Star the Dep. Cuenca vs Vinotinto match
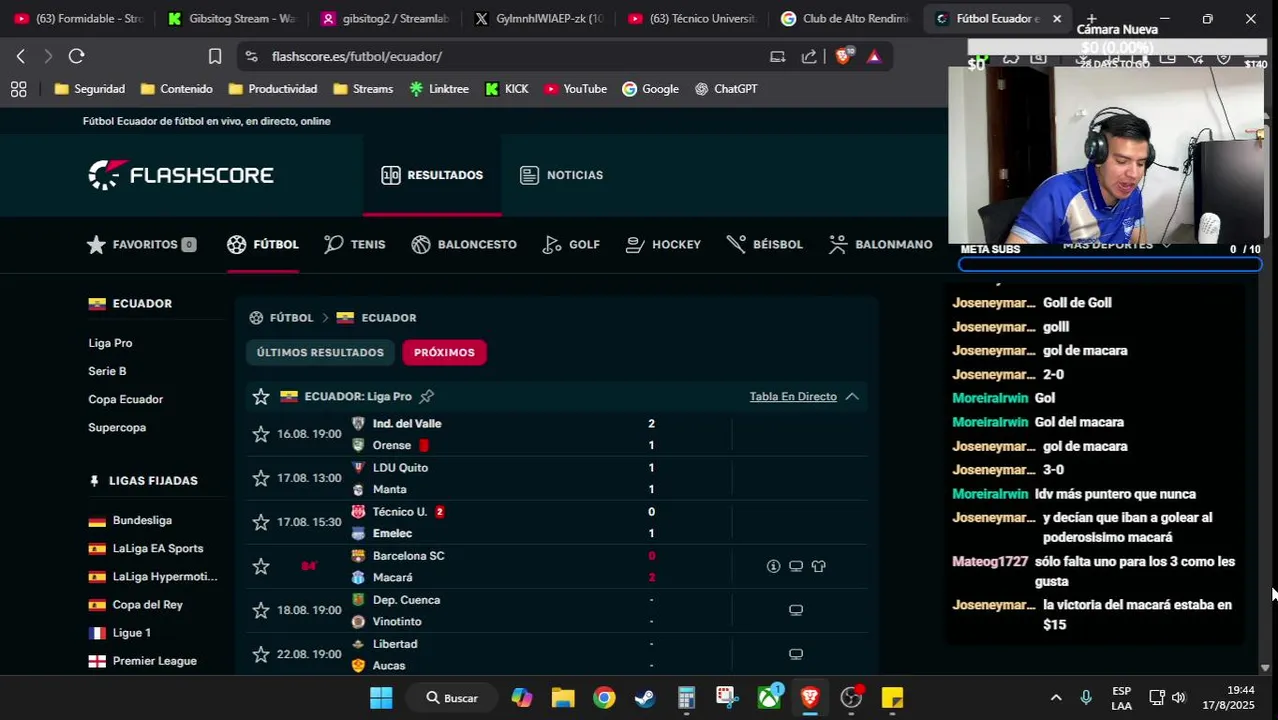1278x720 pixels. point(261,610)
